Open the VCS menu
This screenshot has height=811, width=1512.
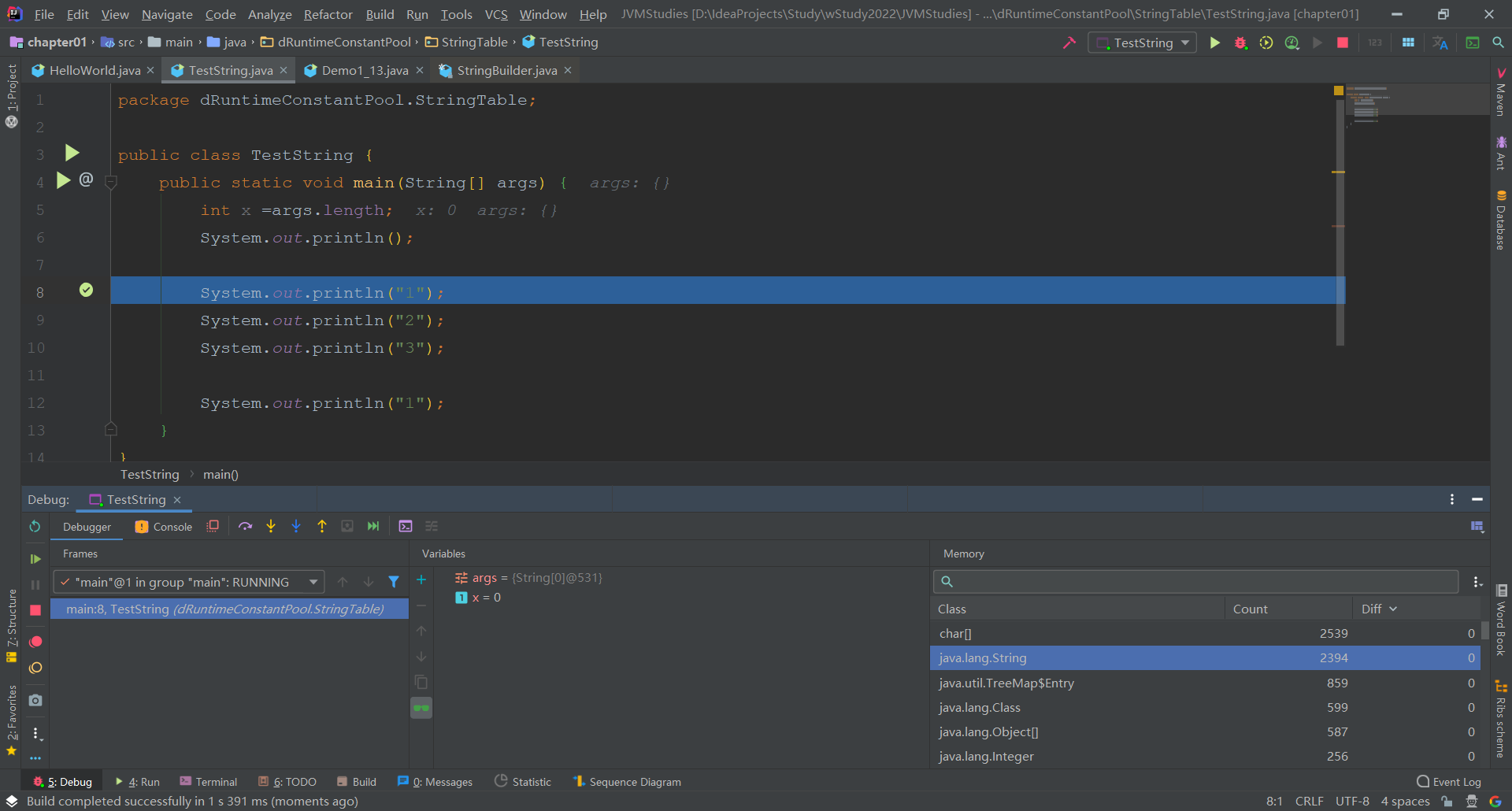point(496,14)
